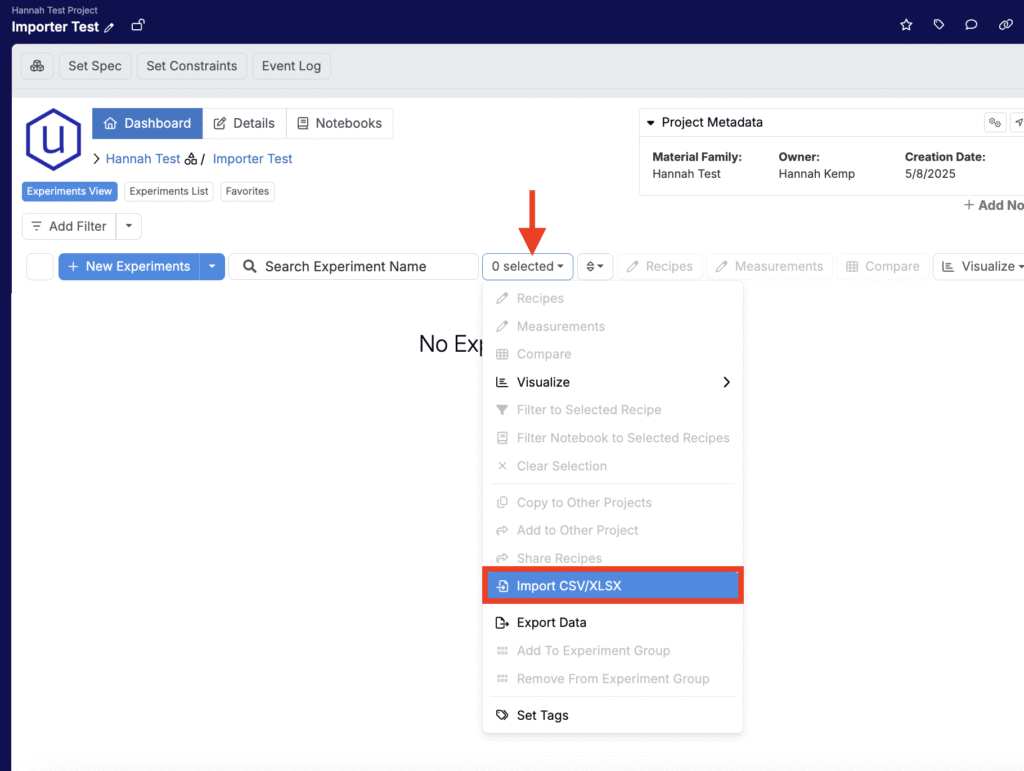Follow the Hannah Test breadcrumb link
The width and height of the screenshot is (1024, 771).
[143, 159]
